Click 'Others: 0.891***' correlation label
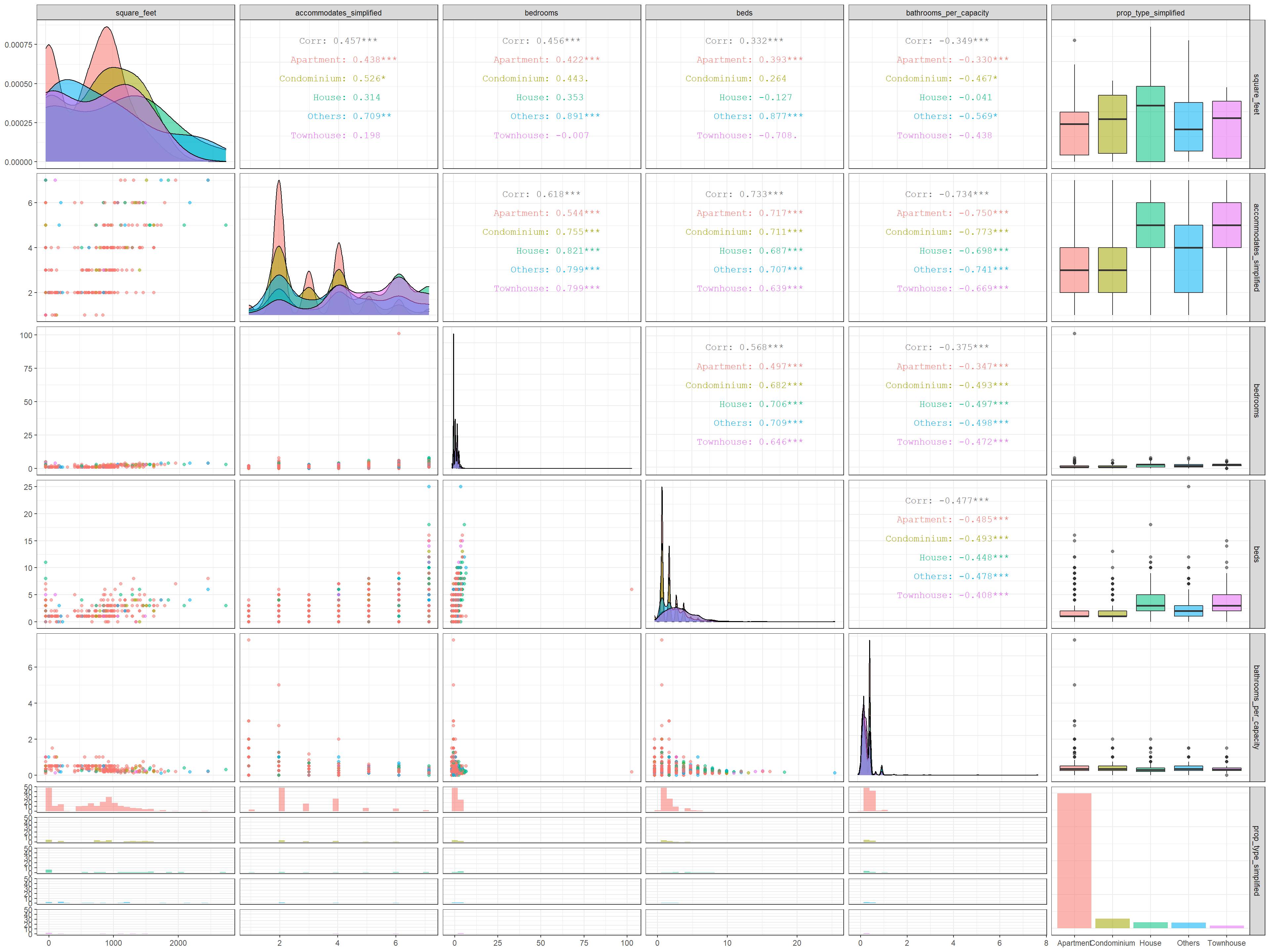 click(x=555, y=116)
